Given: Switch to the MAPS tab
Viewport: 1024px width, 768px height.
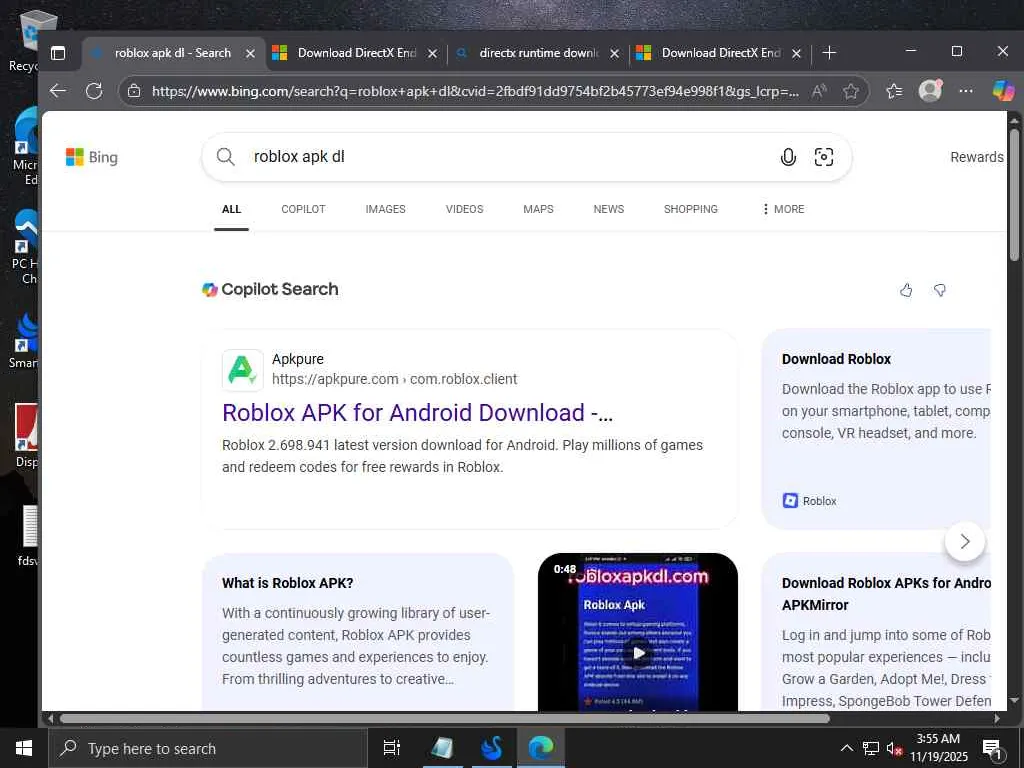Looking at the screenshot, I should (x=538, y=209).
